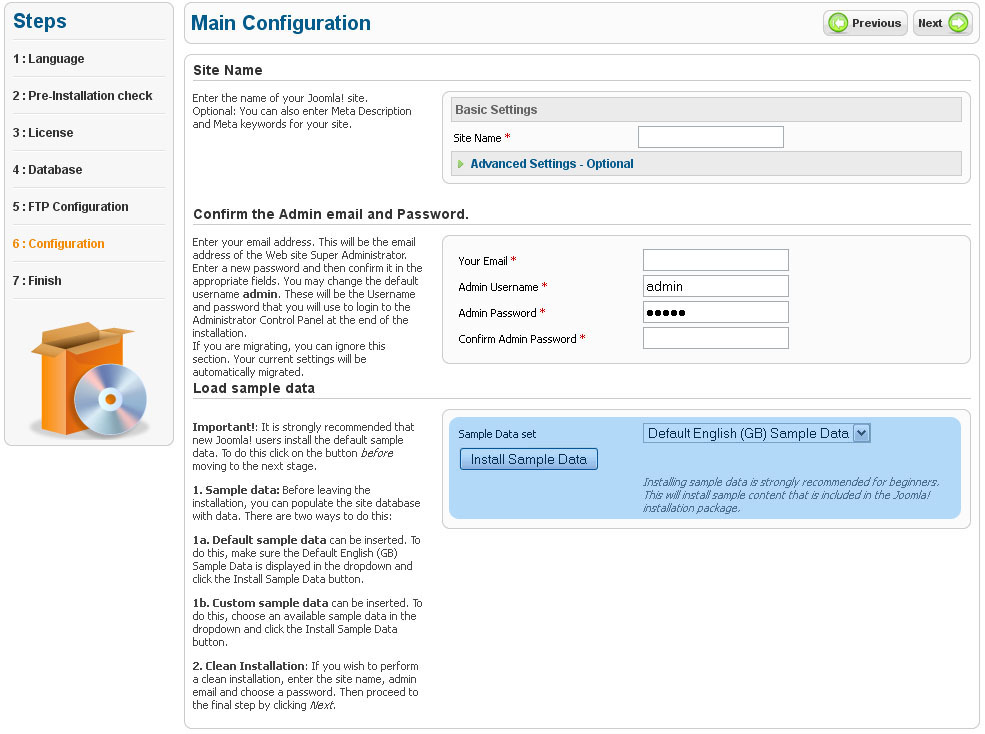Expand Advanced Settings - Optional section

(551, 164)
